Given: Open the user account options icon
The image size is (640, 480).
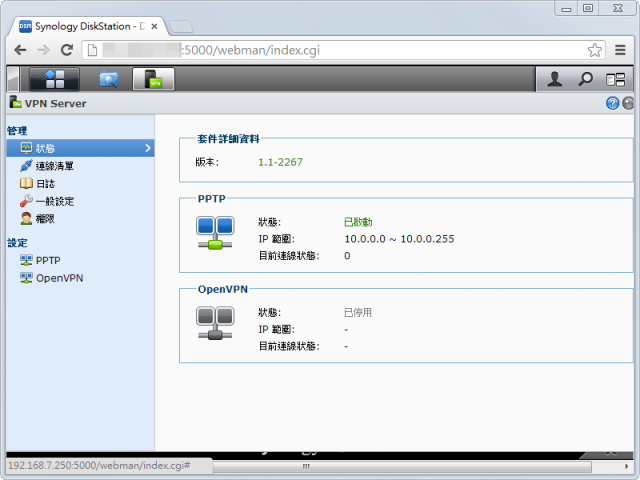Looking at the screenshot, I should point(555,79).
